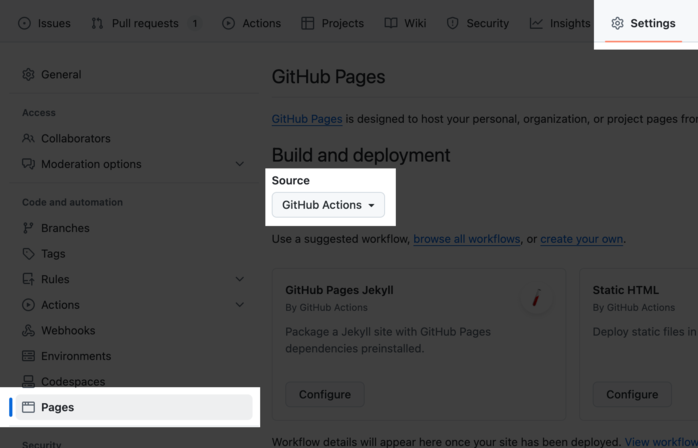Open the Security tab
Screen dimensions: 698x448
(478, 23)
